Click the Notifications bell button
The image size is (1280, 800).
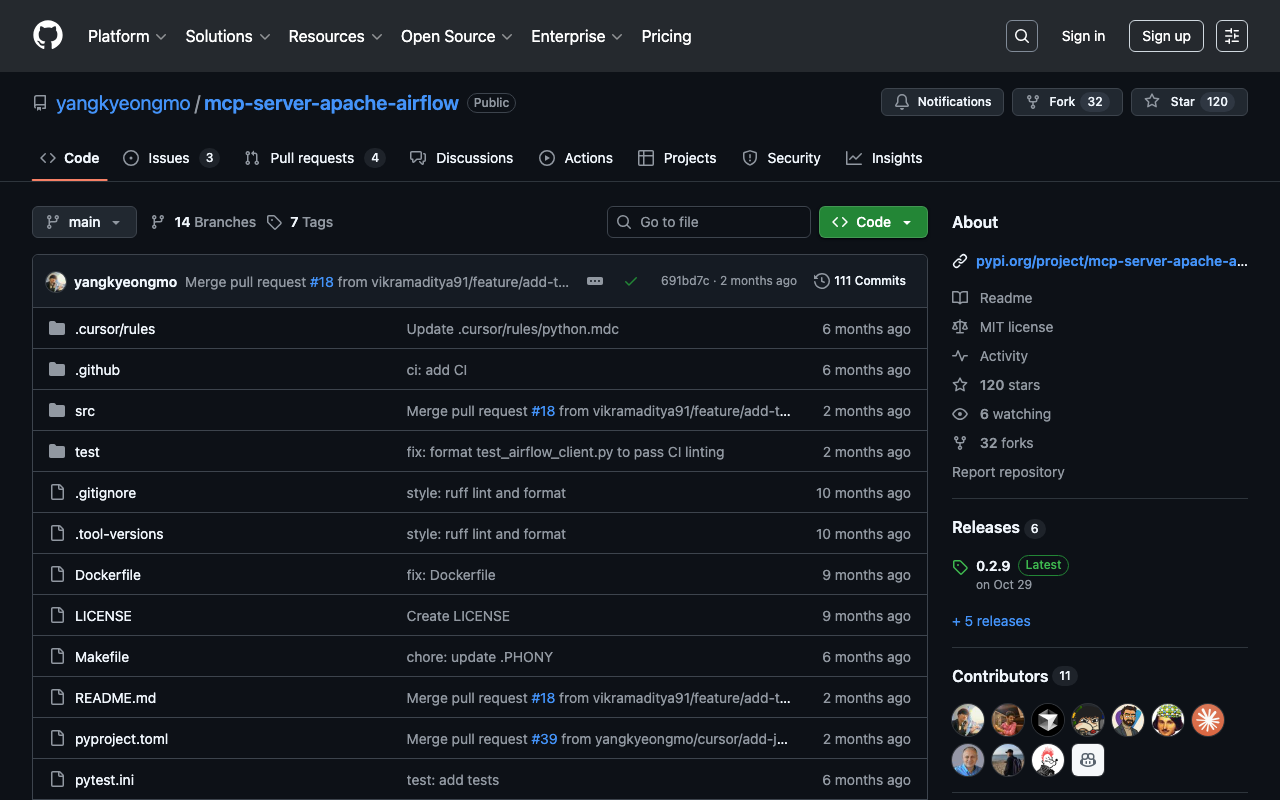[942, 102]
